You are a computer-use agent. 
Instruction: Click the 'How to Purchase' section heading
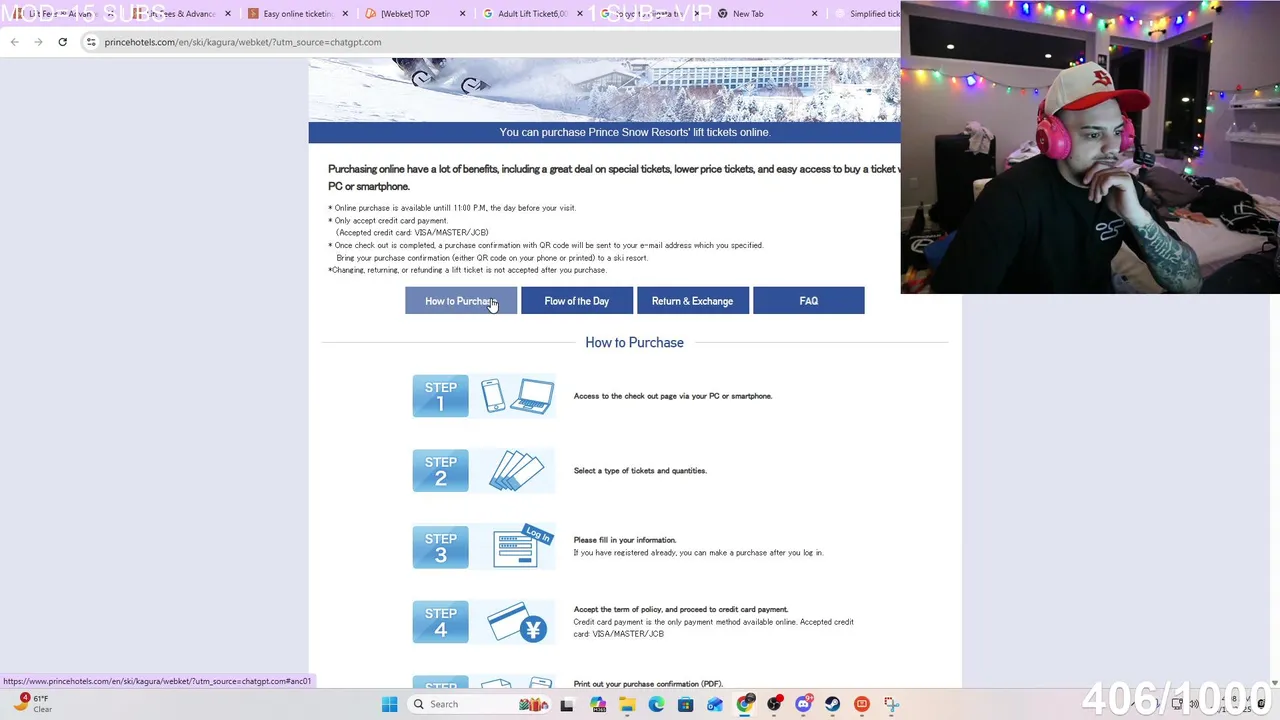(x=634, y=342)
